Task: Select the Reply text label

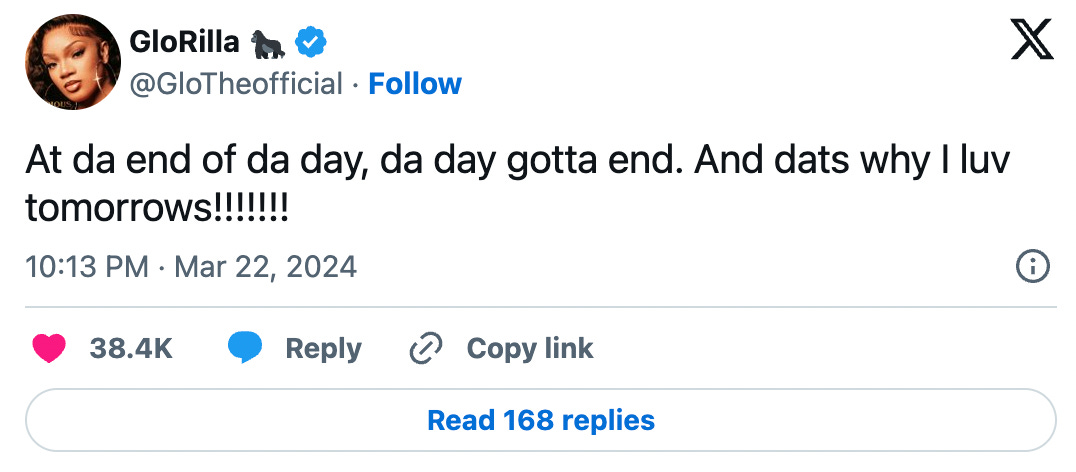Action: (323, 348)
